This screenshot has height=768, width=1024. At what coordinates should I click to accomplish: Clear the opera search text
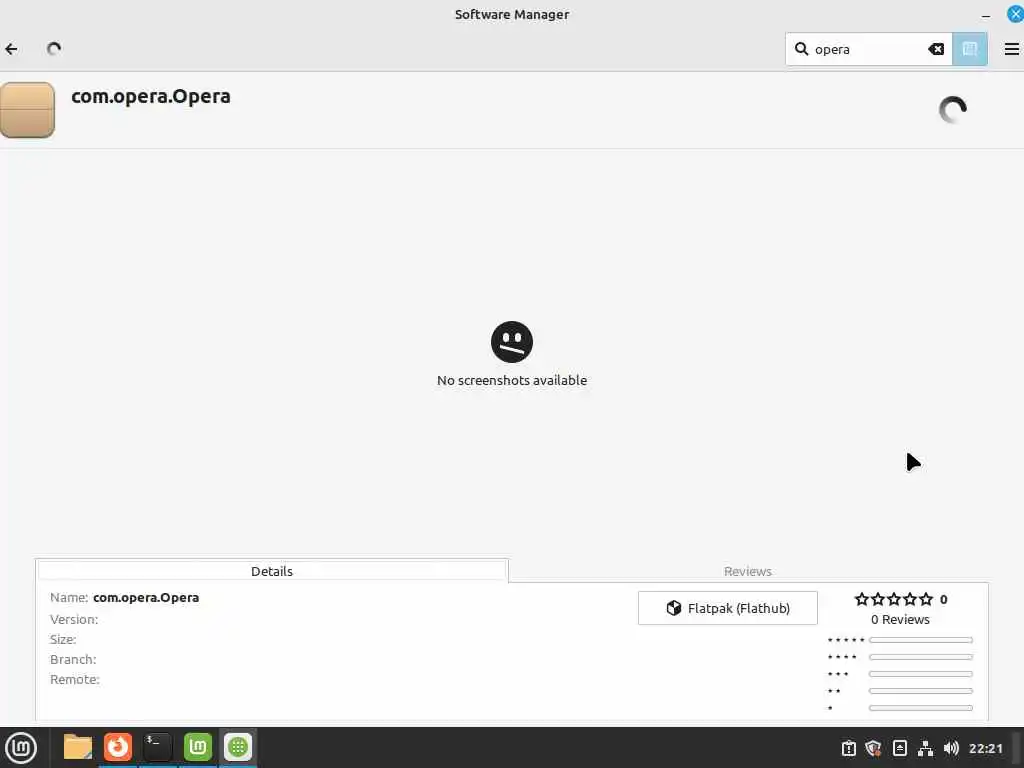(936, 49)
